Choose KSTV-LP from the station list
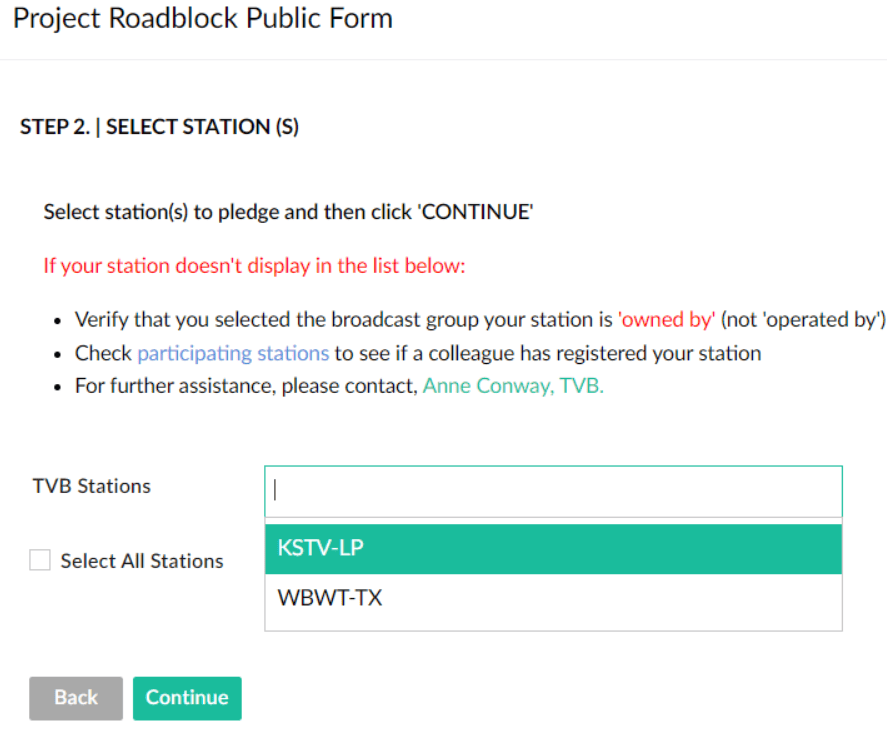887x747 pixels. click(x=553, y=549)
